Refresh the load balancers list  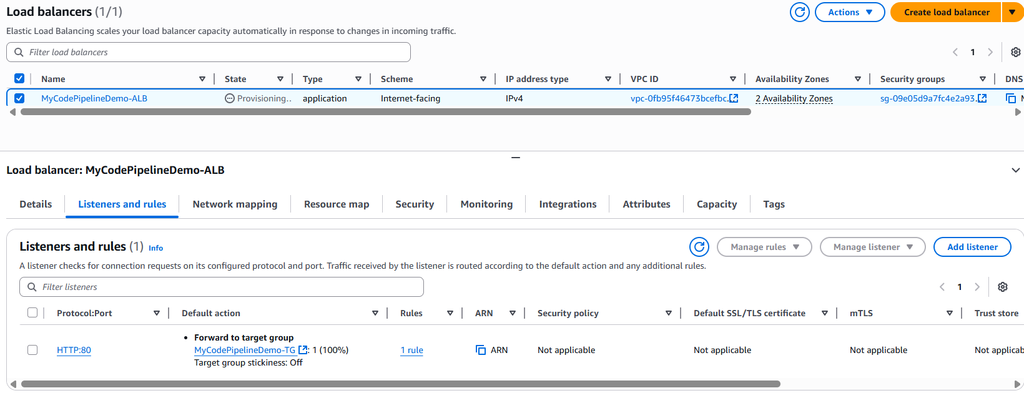(799, 12)
